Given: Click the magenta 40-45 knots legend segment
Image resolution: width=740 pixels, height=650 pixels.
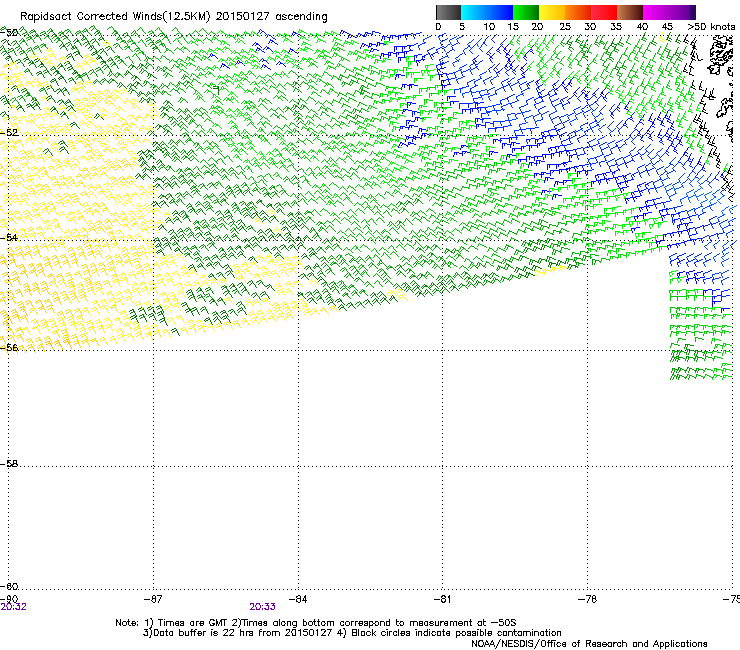Looking at the screenshot, I should pyautogui.click(x=656, y=12).
